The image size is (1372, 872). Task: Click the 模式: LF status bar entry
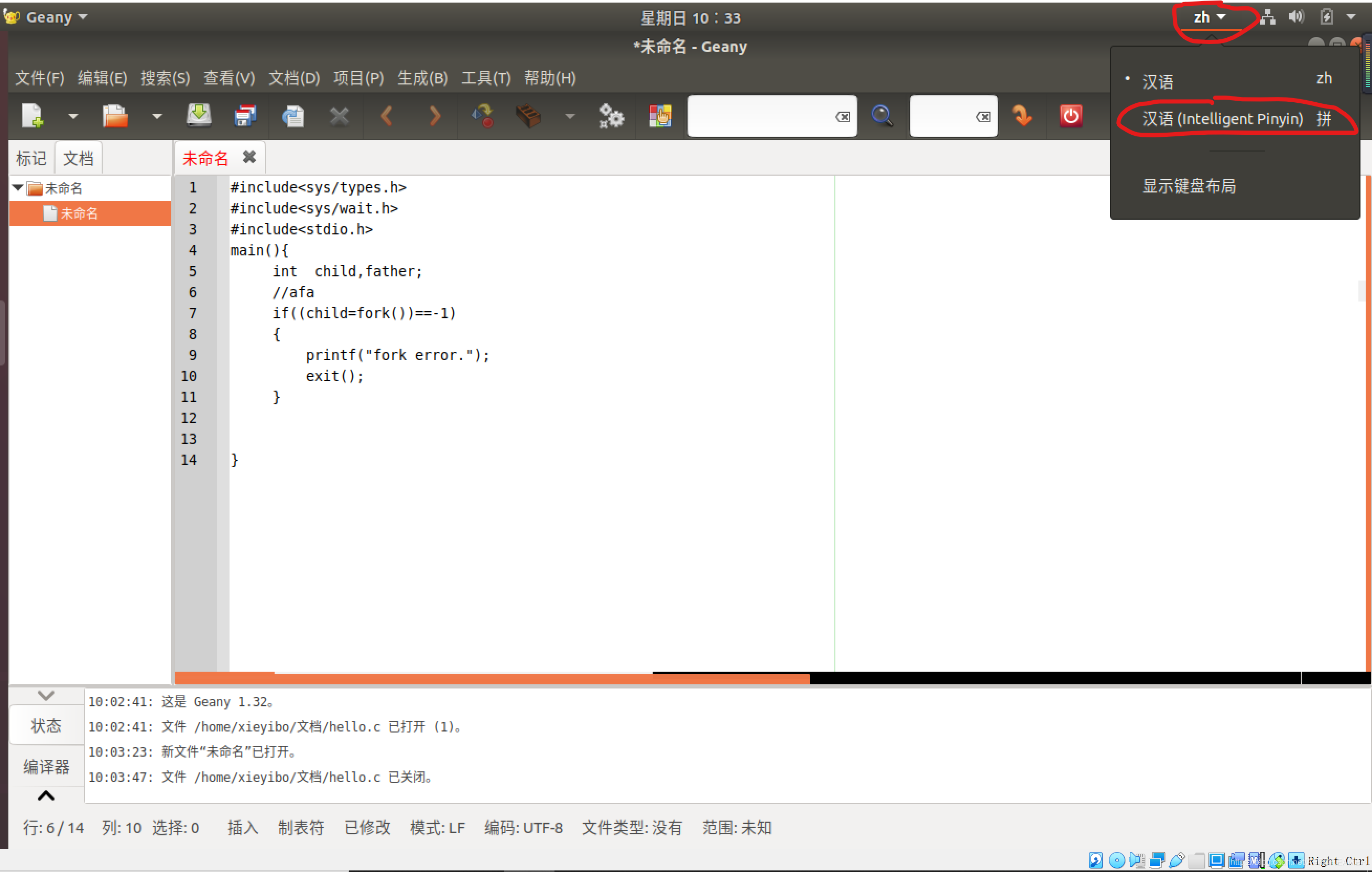point(438,827)
